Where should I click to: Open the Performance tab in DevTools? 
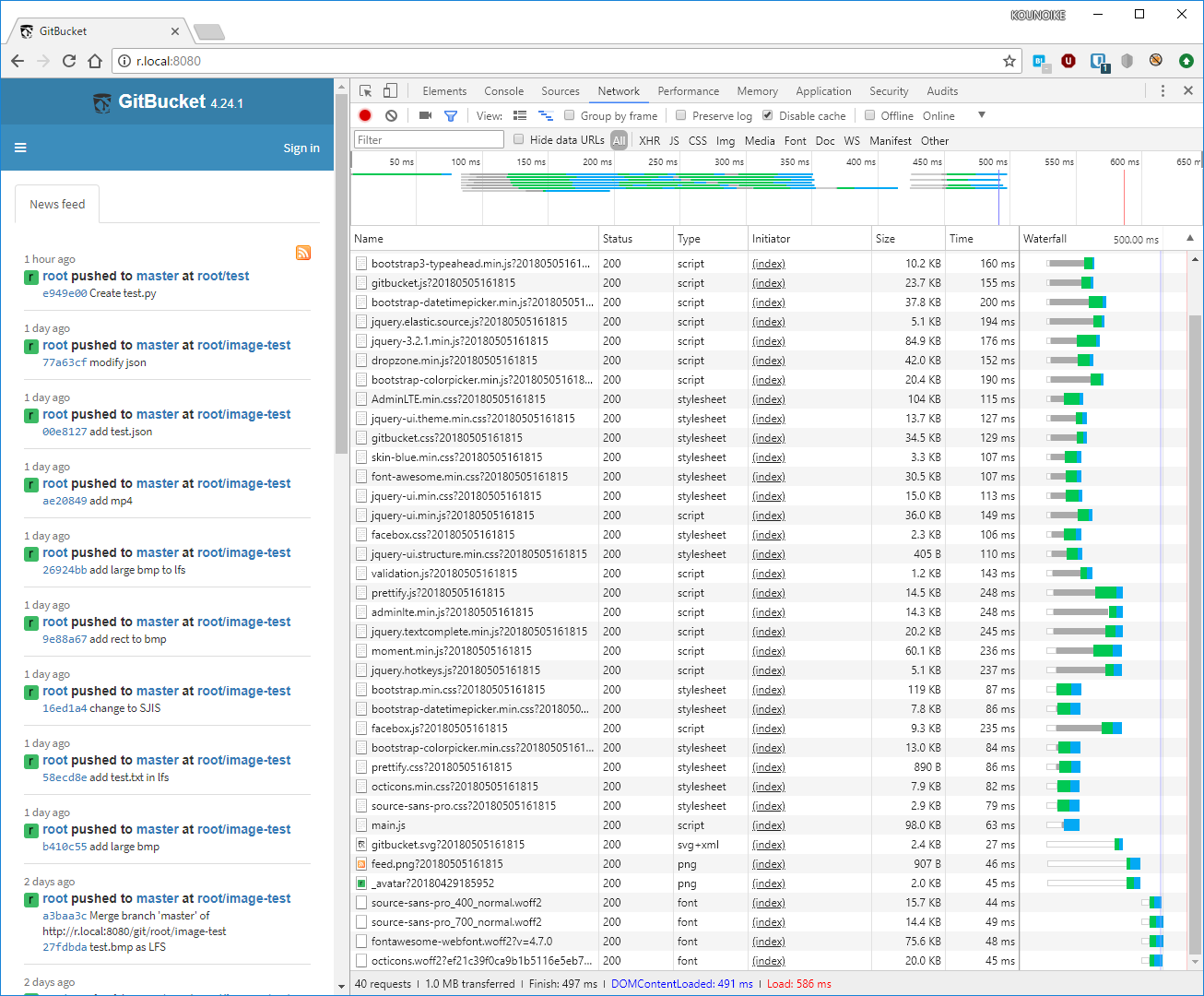point(689,91)
